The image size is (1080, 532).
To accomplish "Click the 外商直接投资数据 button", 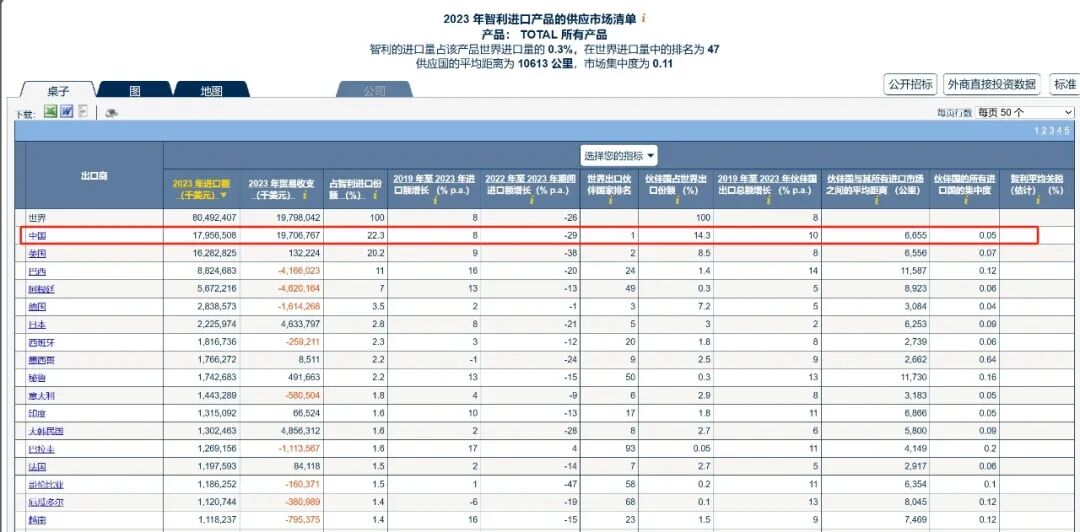I will pyautogui.click(x=991, y=84).
